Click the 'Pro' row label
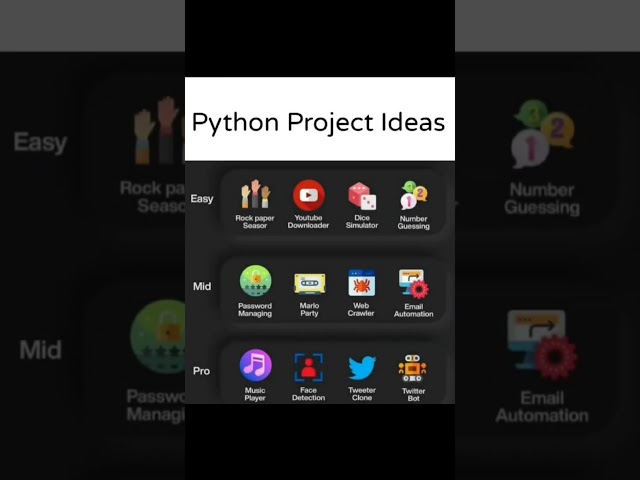The height and width of the screenshot is (480, 640). click(201, 371)
